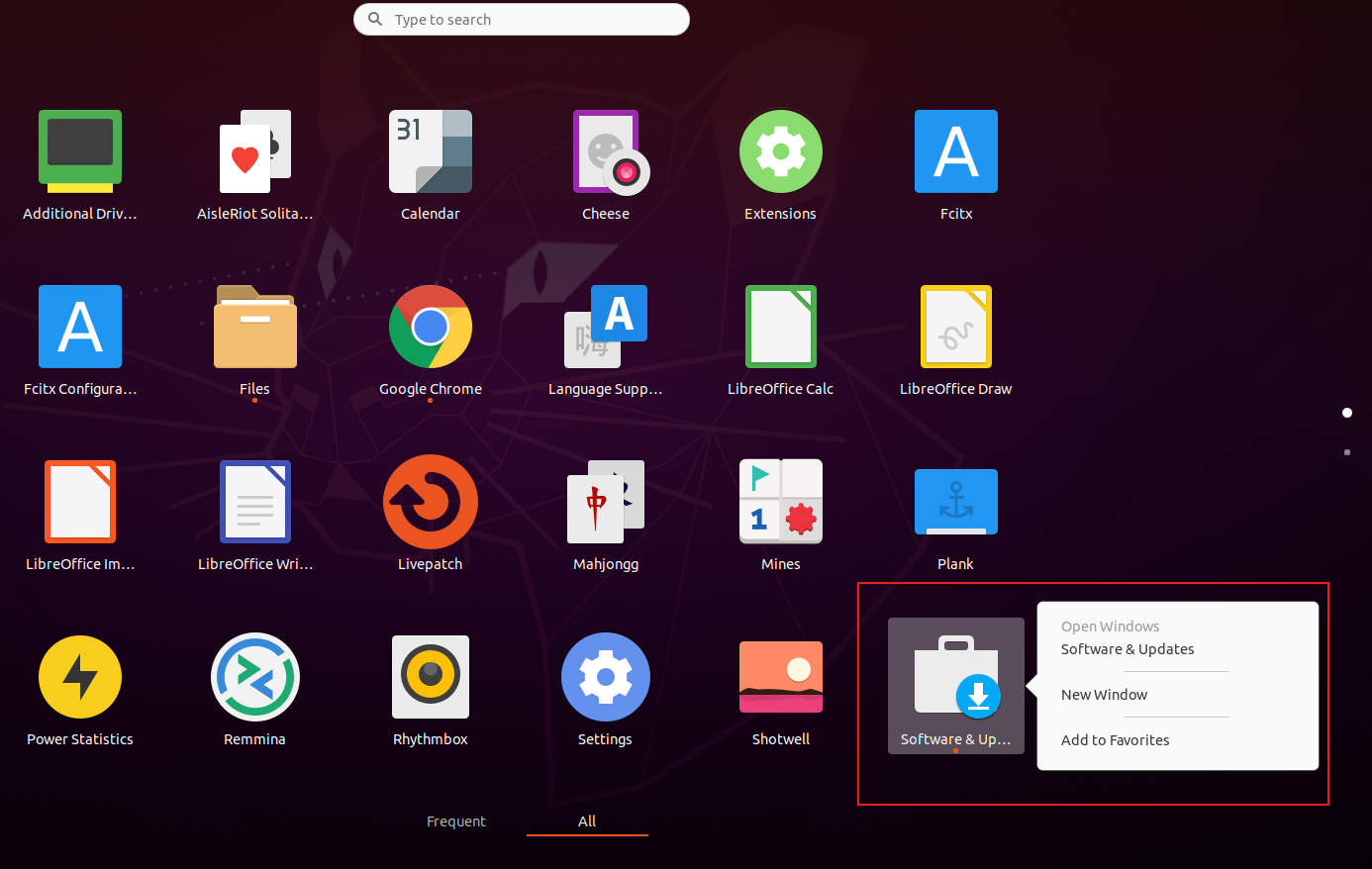
Task: Launch the Livepatch app
Action: tap(431, 502)
